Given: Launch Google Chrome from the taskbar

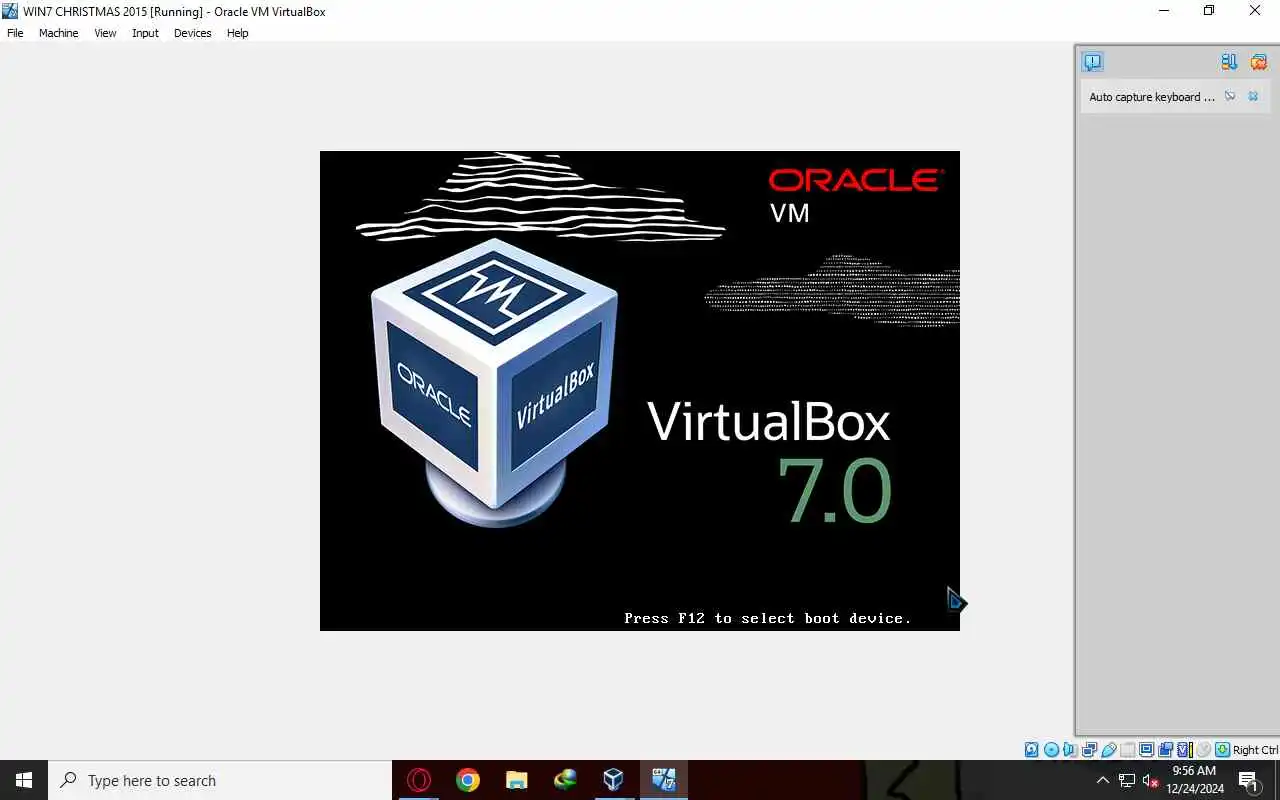Looking at the screenshot, I should click(x=467, y=780).
